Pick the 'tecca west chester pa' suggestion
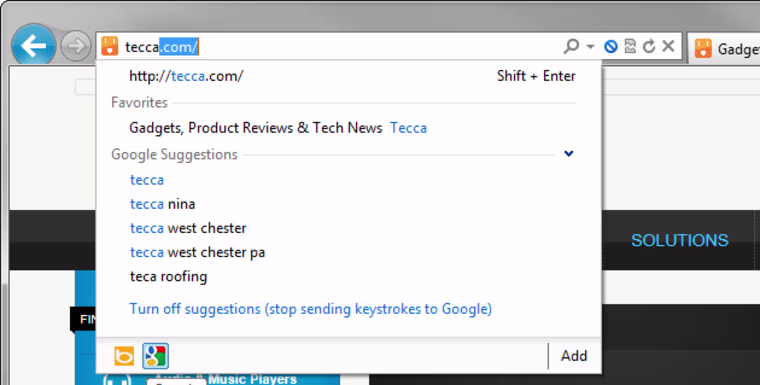760x385 pixels. [197, 253]
